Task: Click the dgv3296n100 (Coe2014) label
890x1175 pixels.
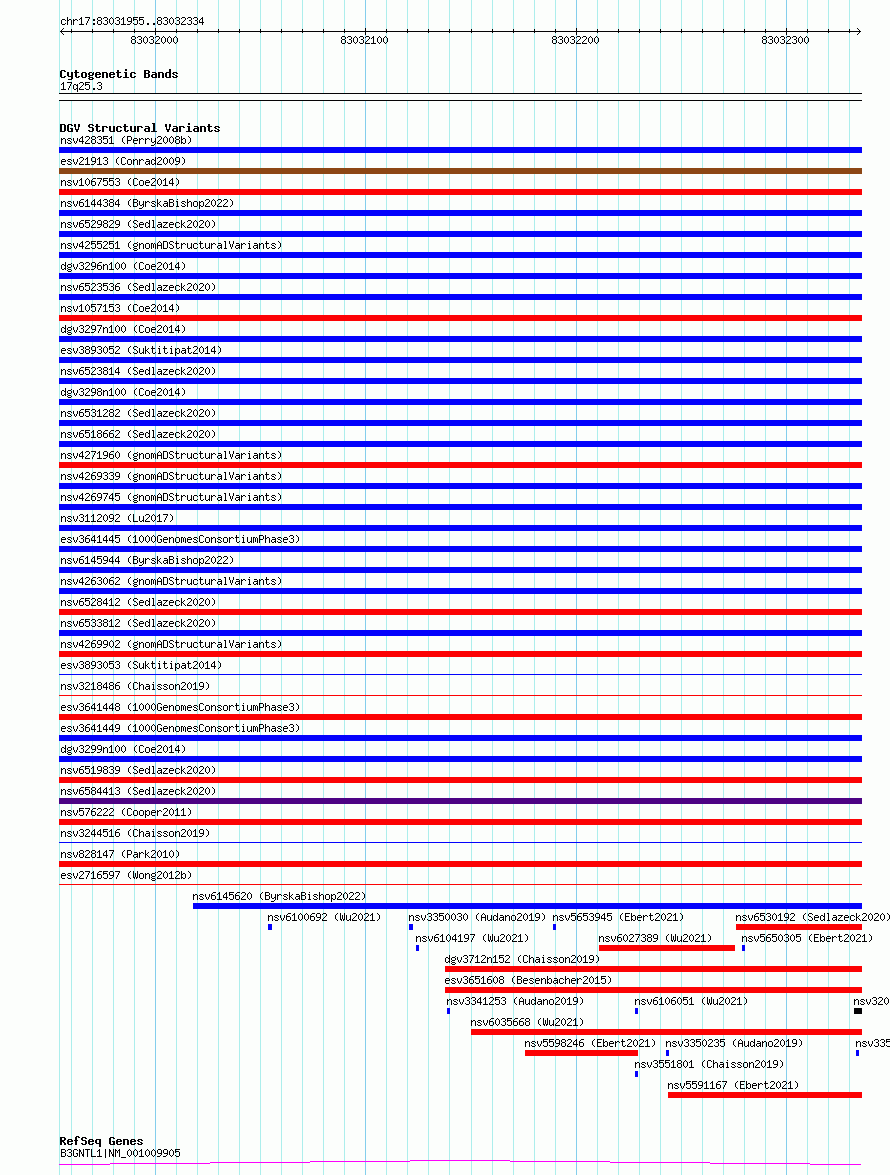Action: tap(123, 266)
